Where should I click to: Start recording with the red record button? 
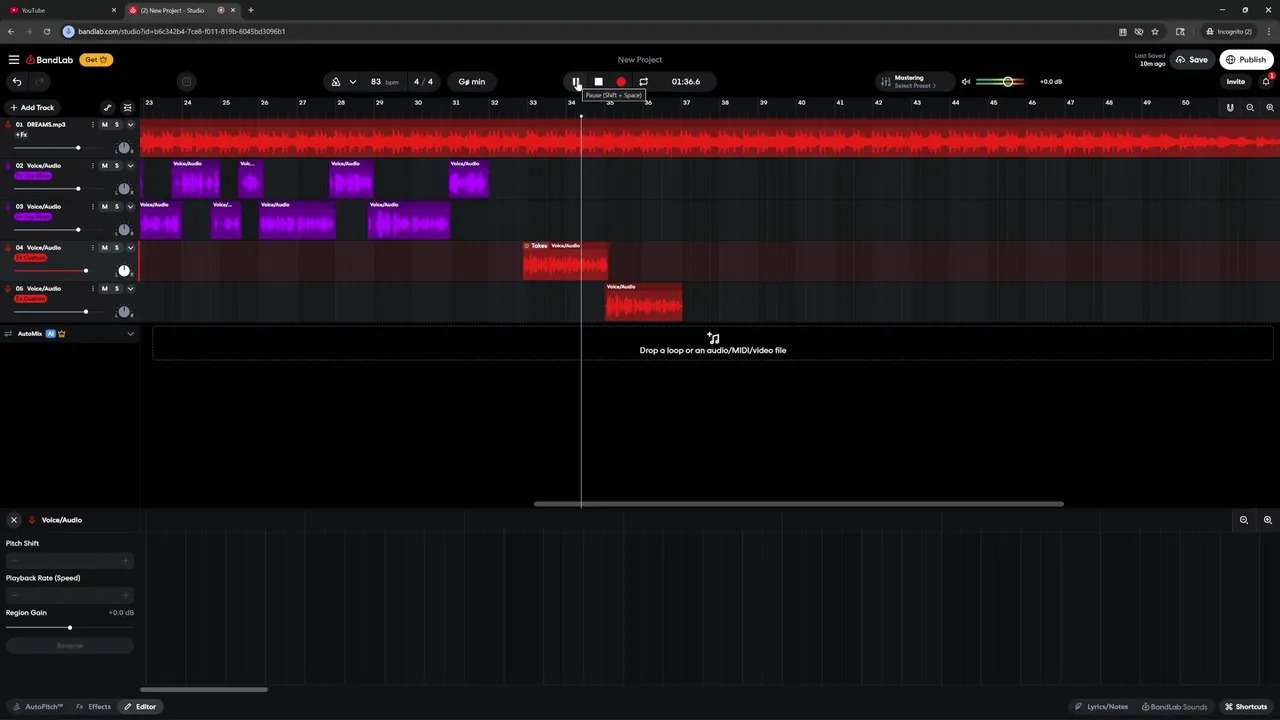(x=621, y=82)
